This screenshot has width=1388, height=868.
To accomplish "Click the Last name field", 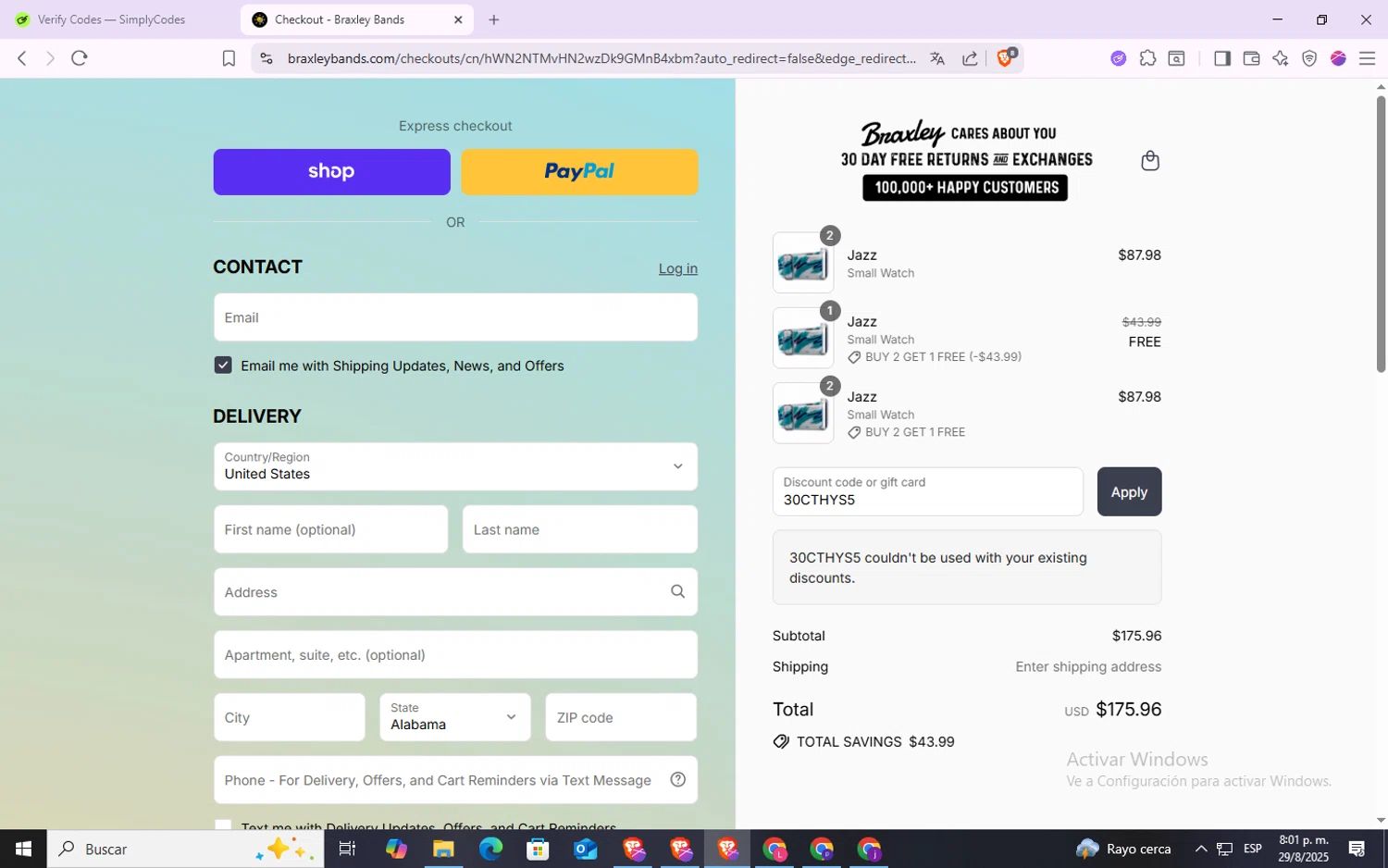I will [x=580, y=529].
